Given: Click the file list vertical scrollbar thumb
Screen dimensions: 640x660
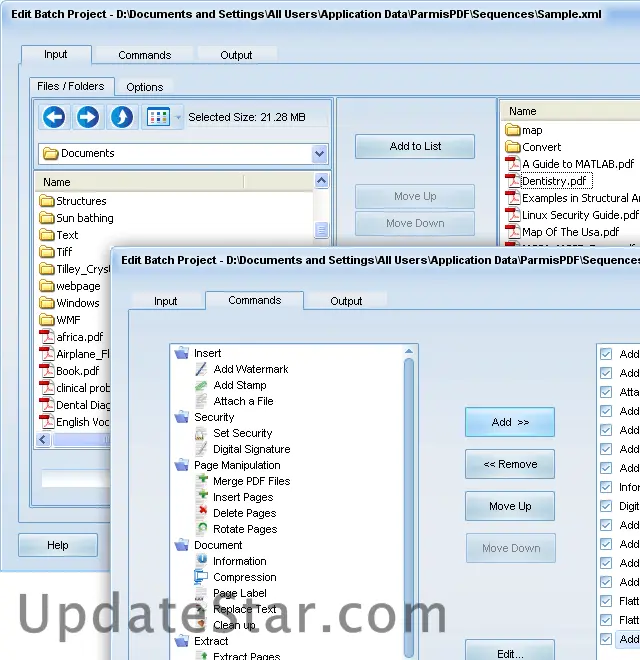Looking at the screenshot, I should click(x=322, y=230).
